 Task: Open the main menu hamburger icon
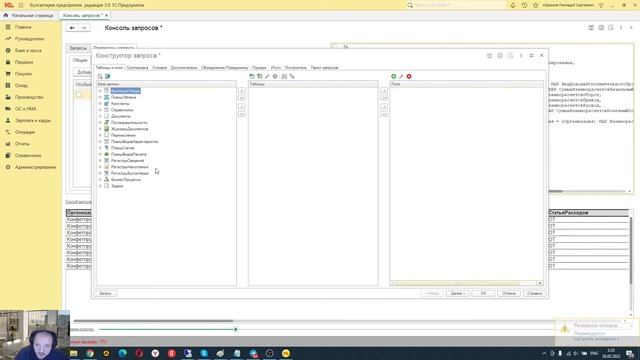[x=21, y=5]
